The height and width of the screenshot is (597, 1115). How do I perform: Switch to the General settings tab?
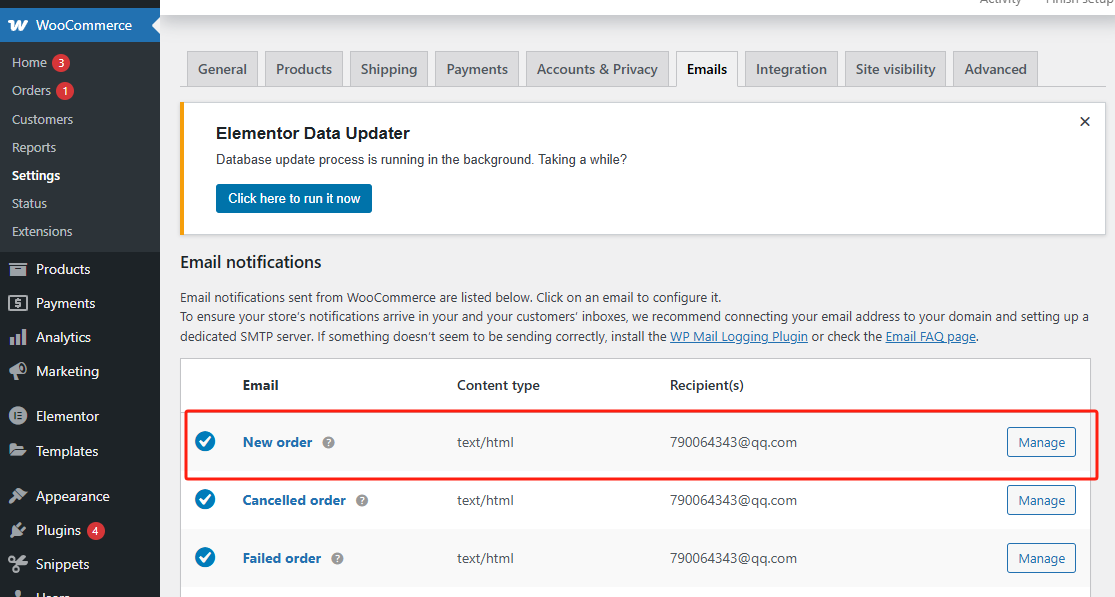[x=223, y=69]
